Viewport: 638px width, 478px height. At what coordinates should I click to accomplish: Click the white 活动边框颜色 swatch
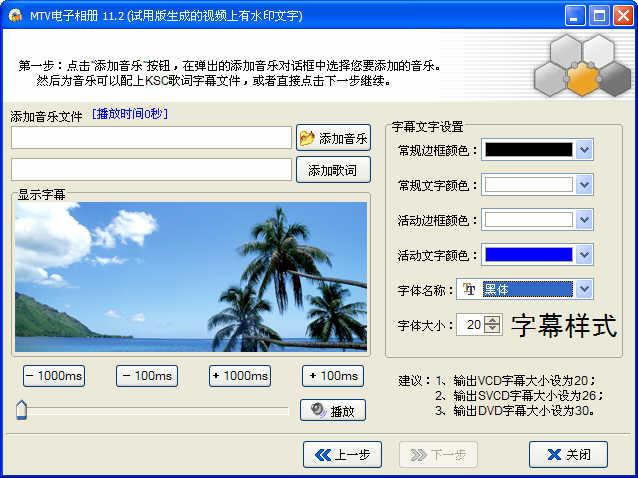(x=529, y=220)
